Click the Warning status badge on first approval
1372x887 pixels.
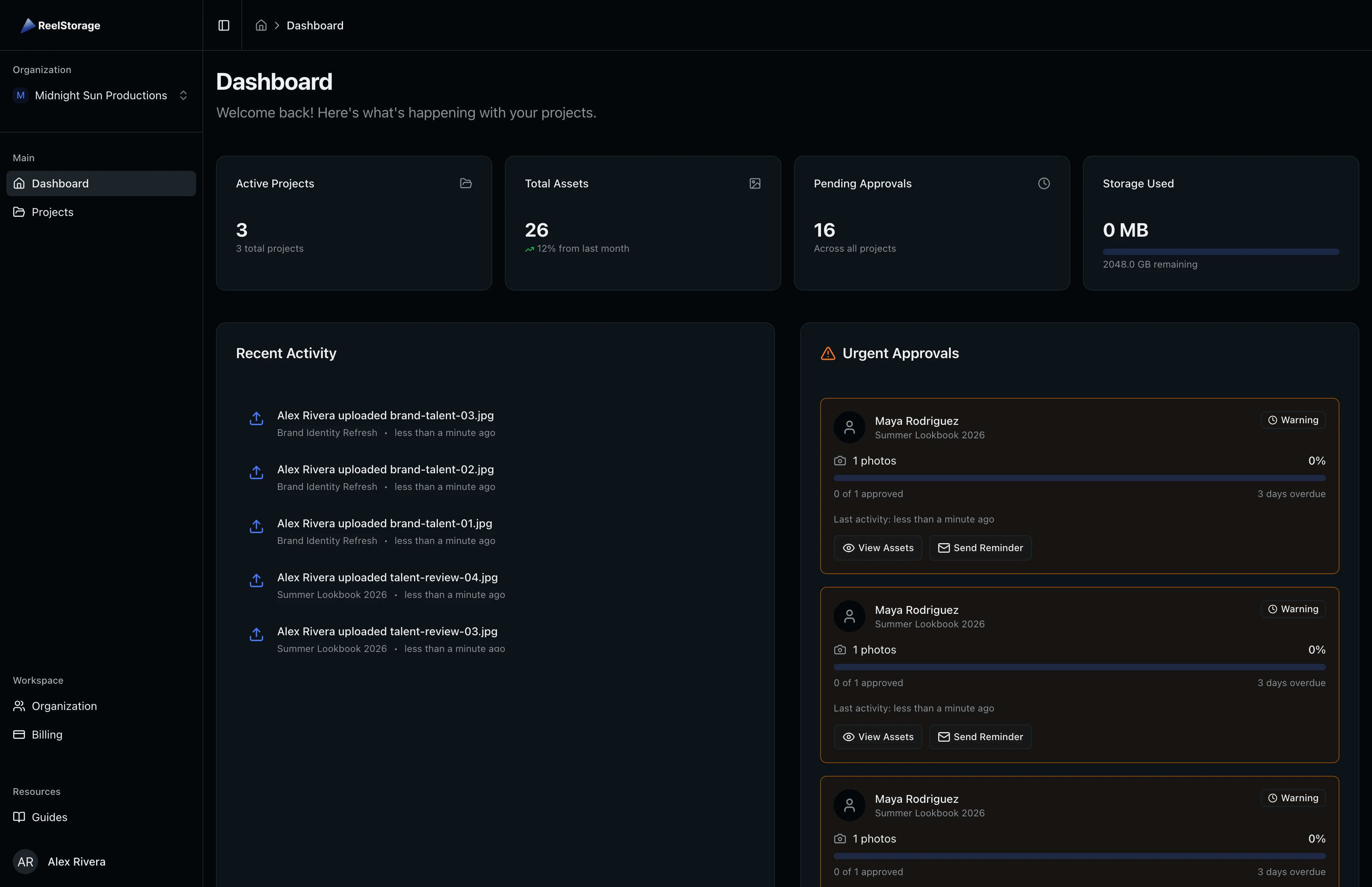(x=1293, y=420)
